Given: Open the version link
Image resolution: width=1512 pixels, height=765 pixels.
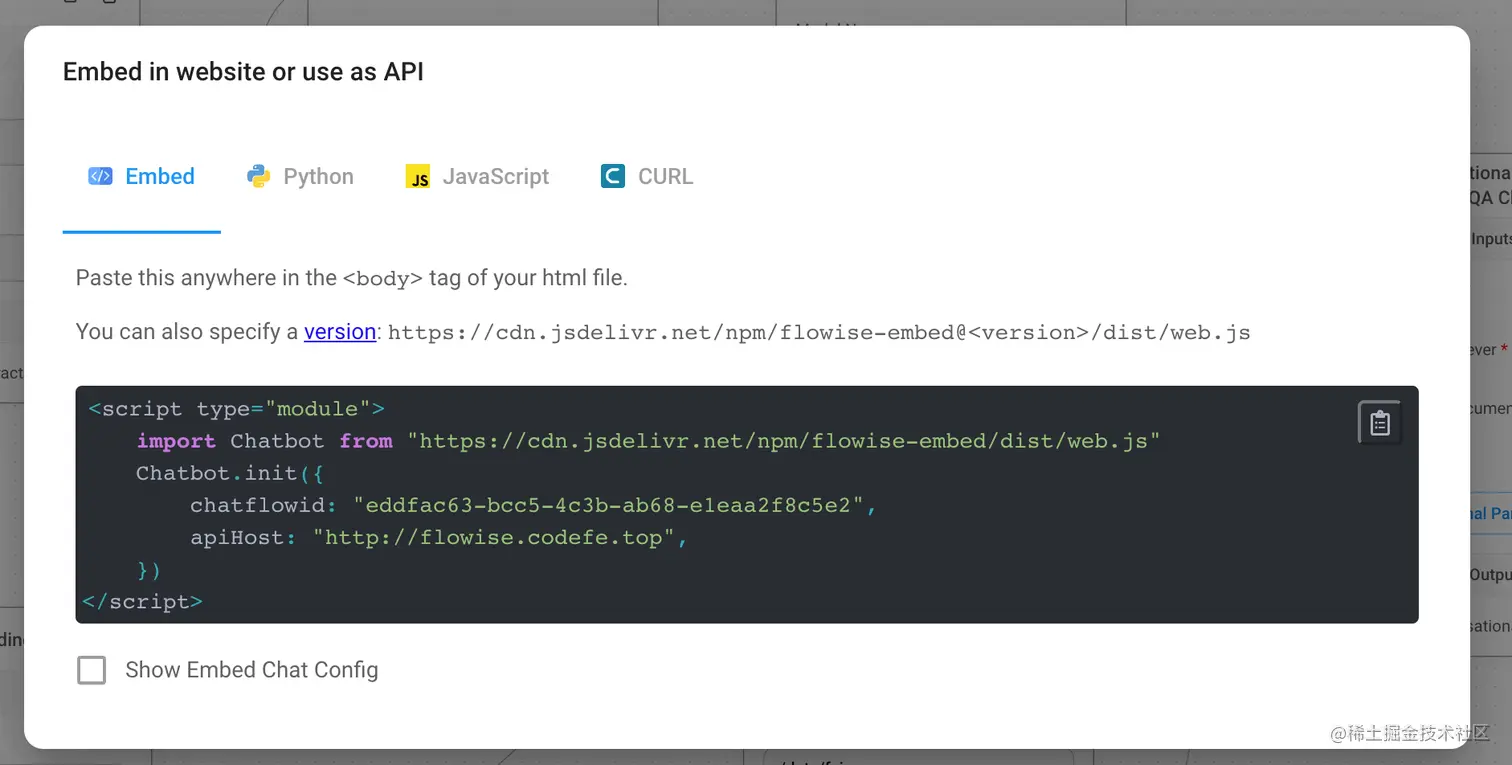Looking at the screenshot, I should (x=340, y=332).
